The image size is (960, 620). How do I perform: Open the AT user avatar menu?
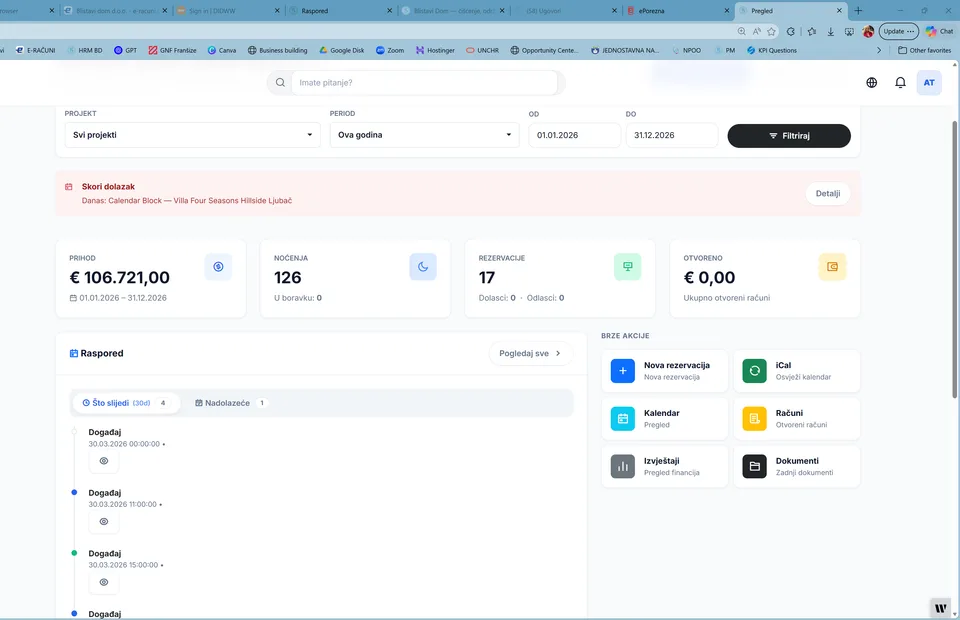(x=929, y=83)
